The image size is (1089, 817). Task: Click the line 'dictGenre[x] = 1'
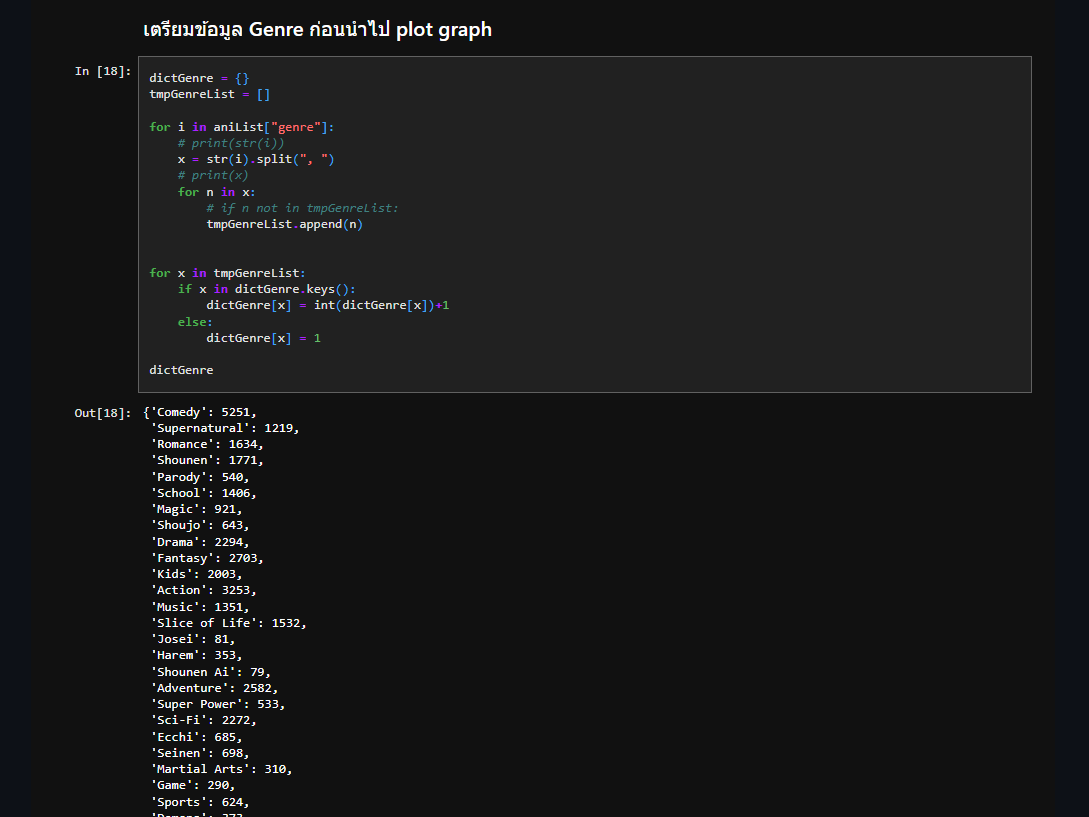coord(263,338)
